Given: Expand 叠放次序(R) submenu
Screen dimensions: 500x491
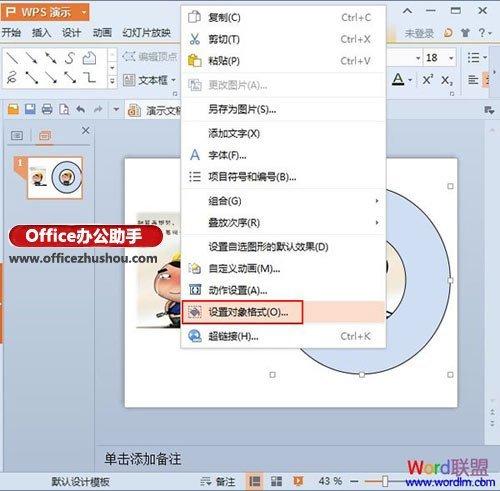Looking at the screenshot, I should click(x=284, y=222).
